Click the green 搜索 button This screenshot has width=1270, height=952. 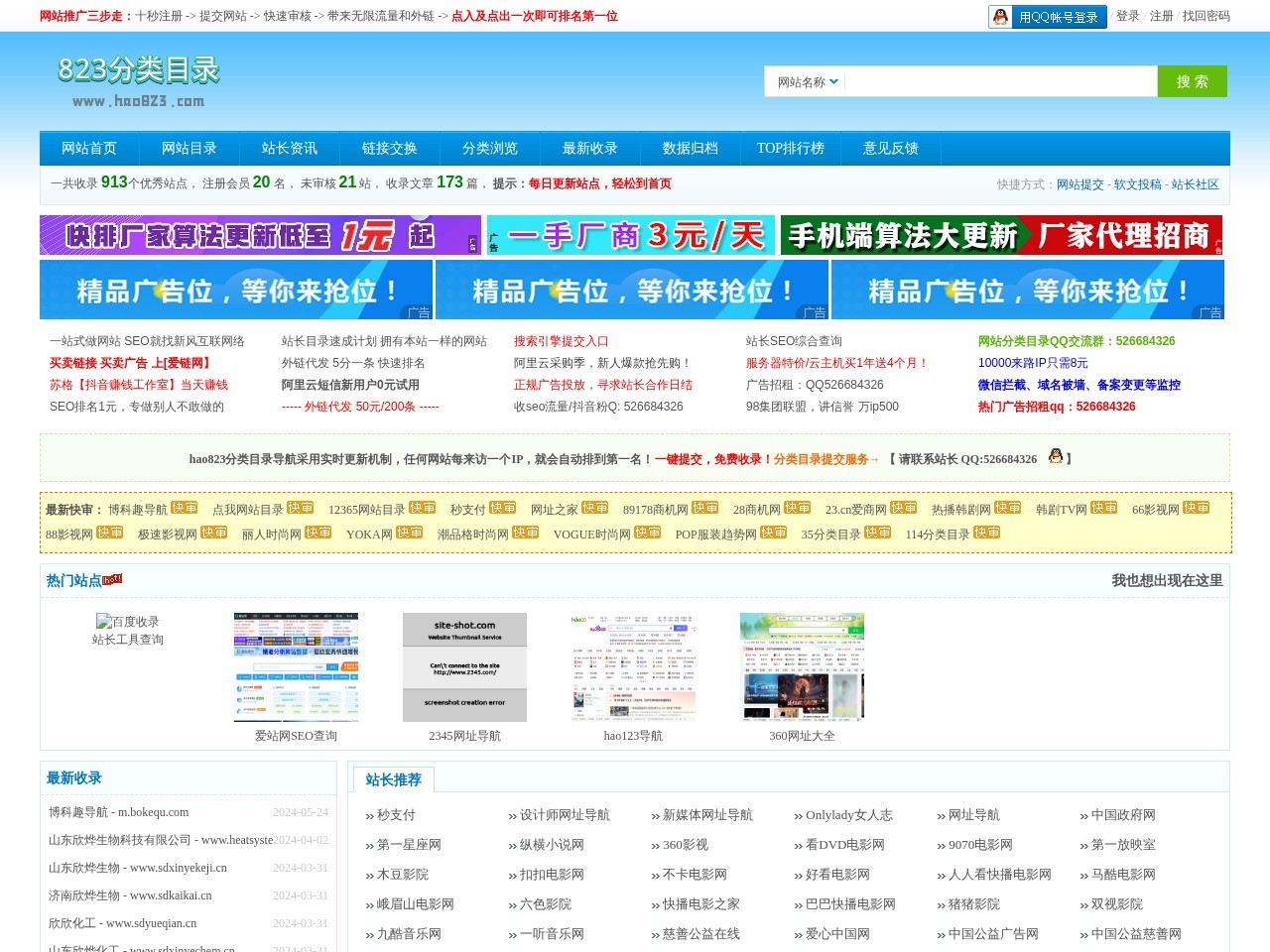[x=1193, y=81]
